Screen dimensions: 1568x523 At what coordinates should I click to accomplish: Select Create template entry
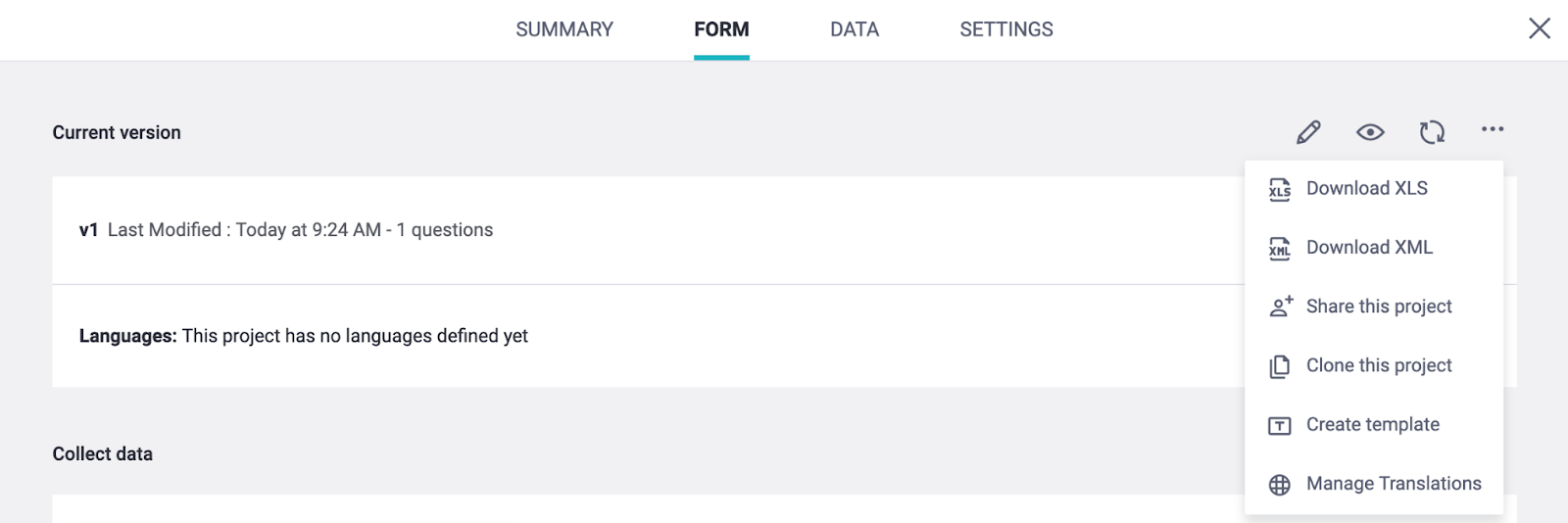[x=1374, y=424]
